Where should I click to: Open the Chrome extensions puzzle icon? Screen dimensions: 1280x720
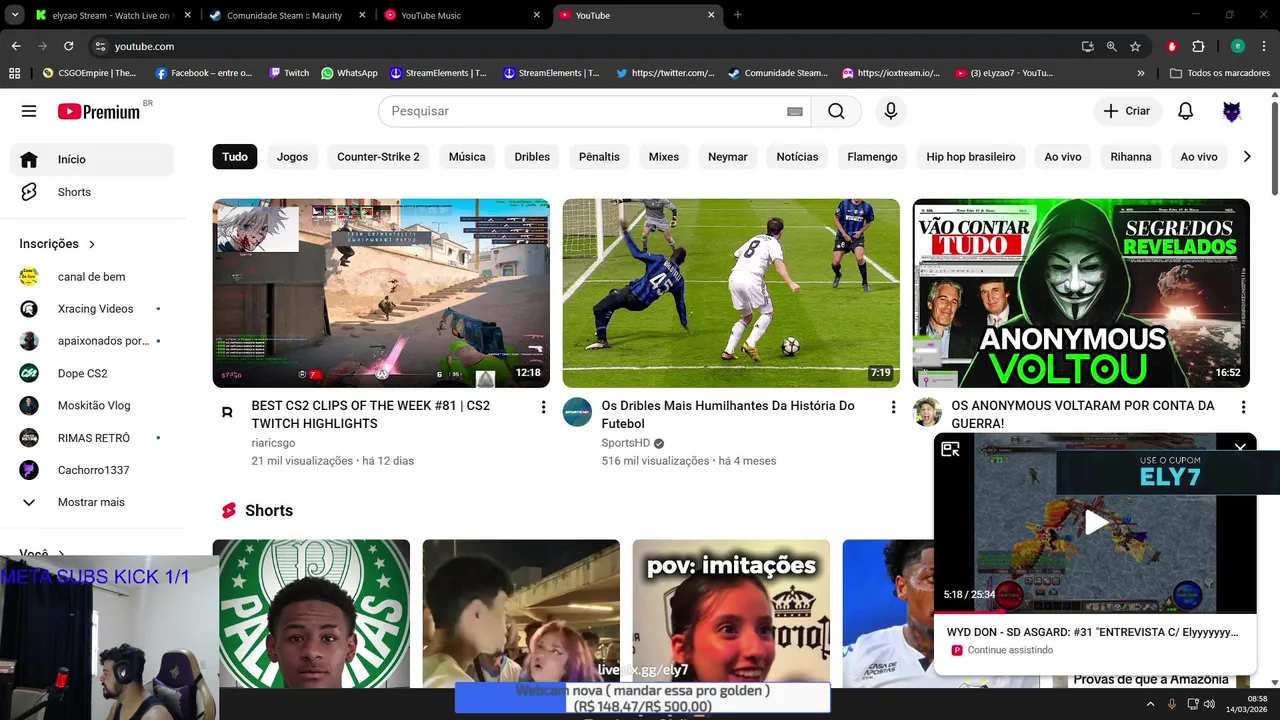coord(1198,46)
